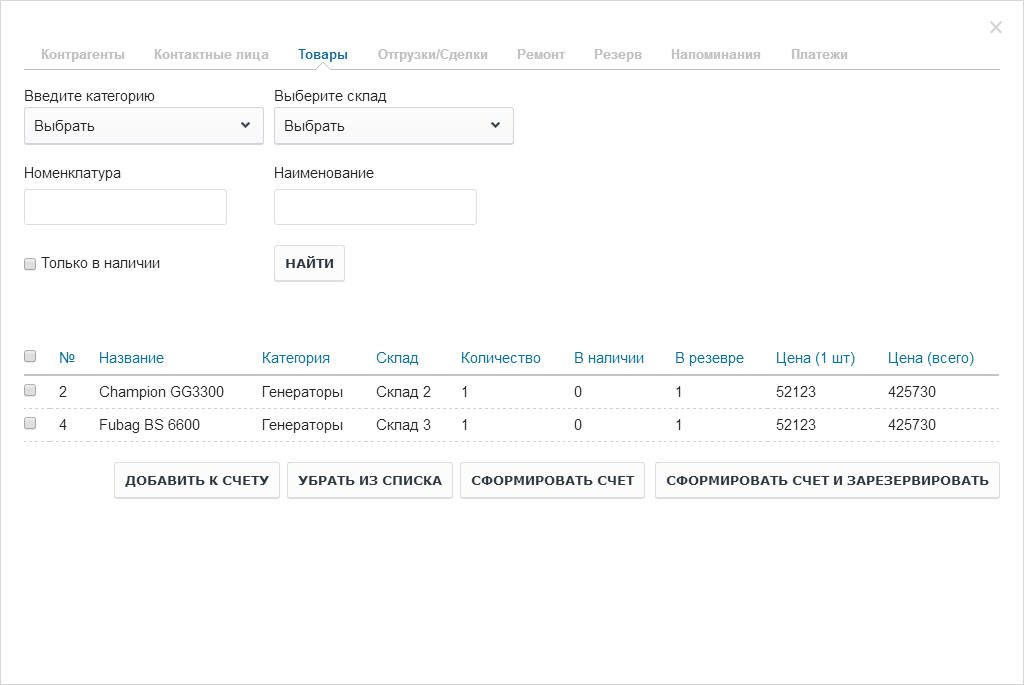The height and width of the screenshot is (685, 1024).
Task: Sort by the № column header
Action: coord(67,358)
